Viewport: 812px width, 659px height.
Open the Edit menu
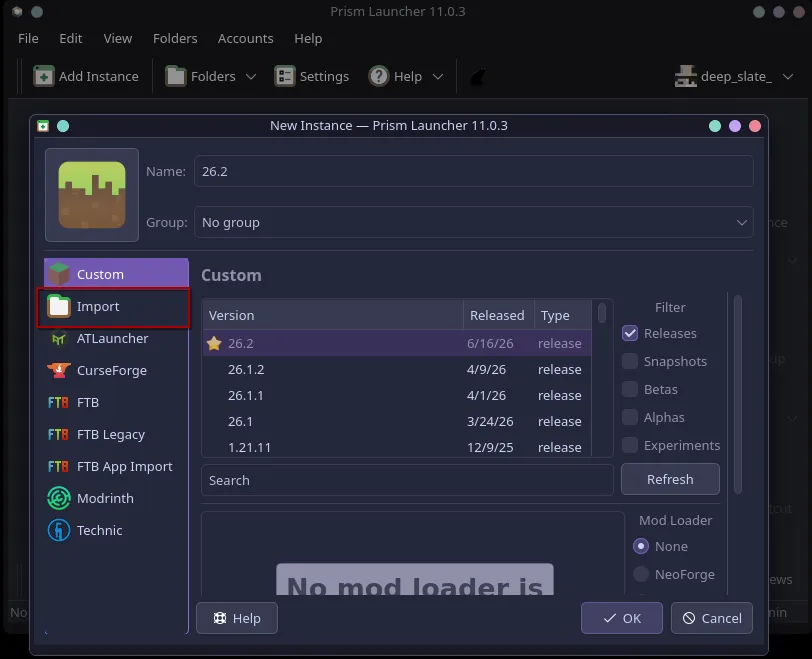click(70, 38)
